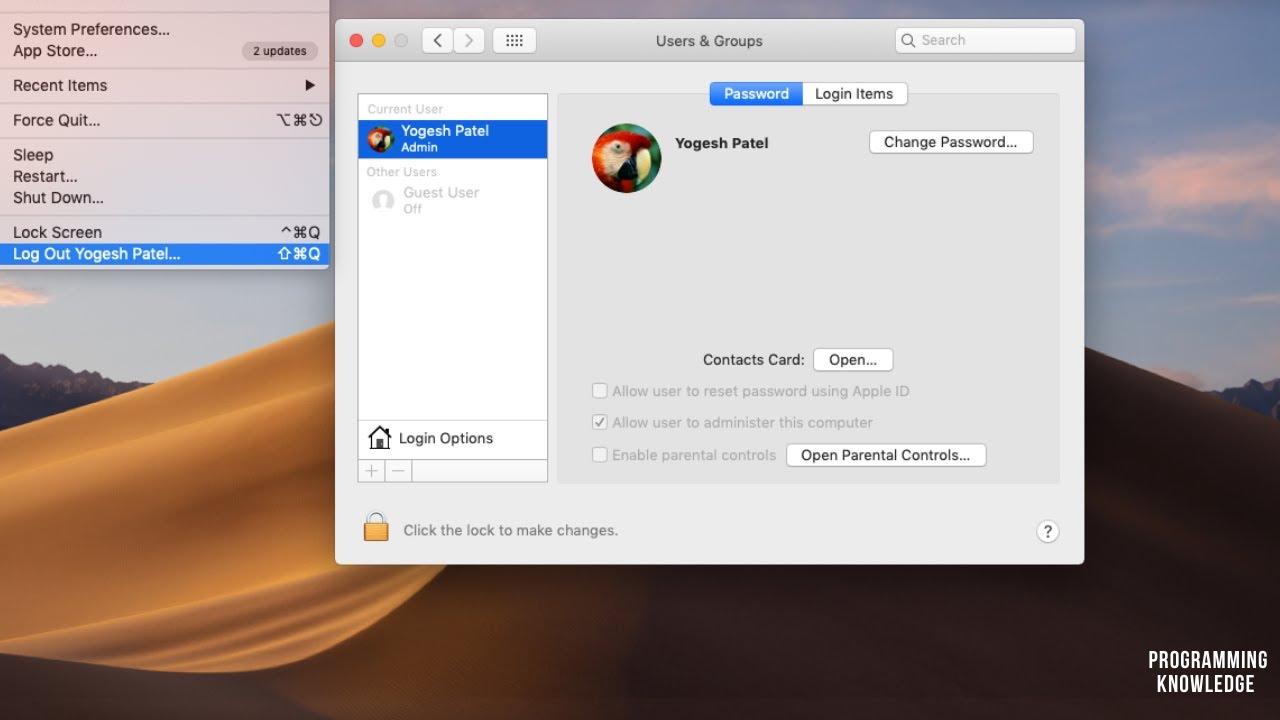This screenshot has height=720, width=1280.
Task: Toggle Enable parental controls checkbox
Action: tap(600, 454)
